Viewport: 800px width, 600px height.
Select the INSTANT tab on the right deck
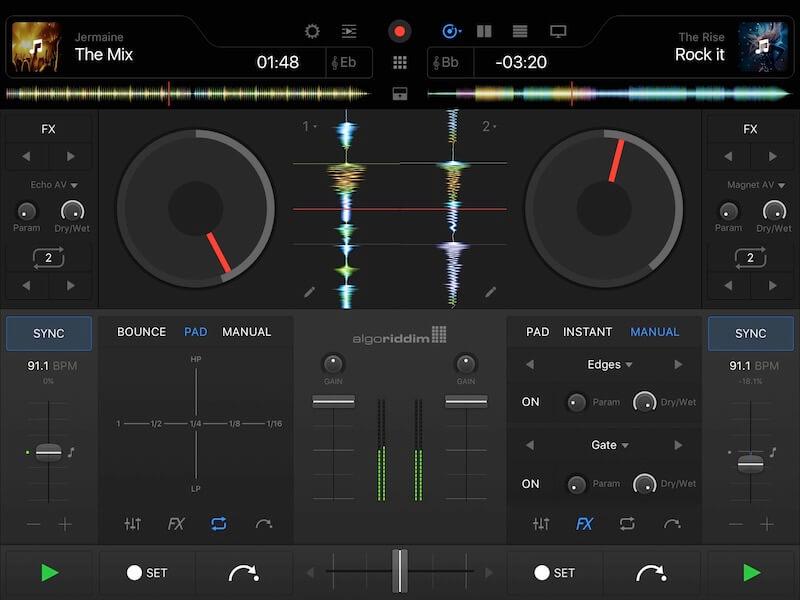[x=586, y=331]
